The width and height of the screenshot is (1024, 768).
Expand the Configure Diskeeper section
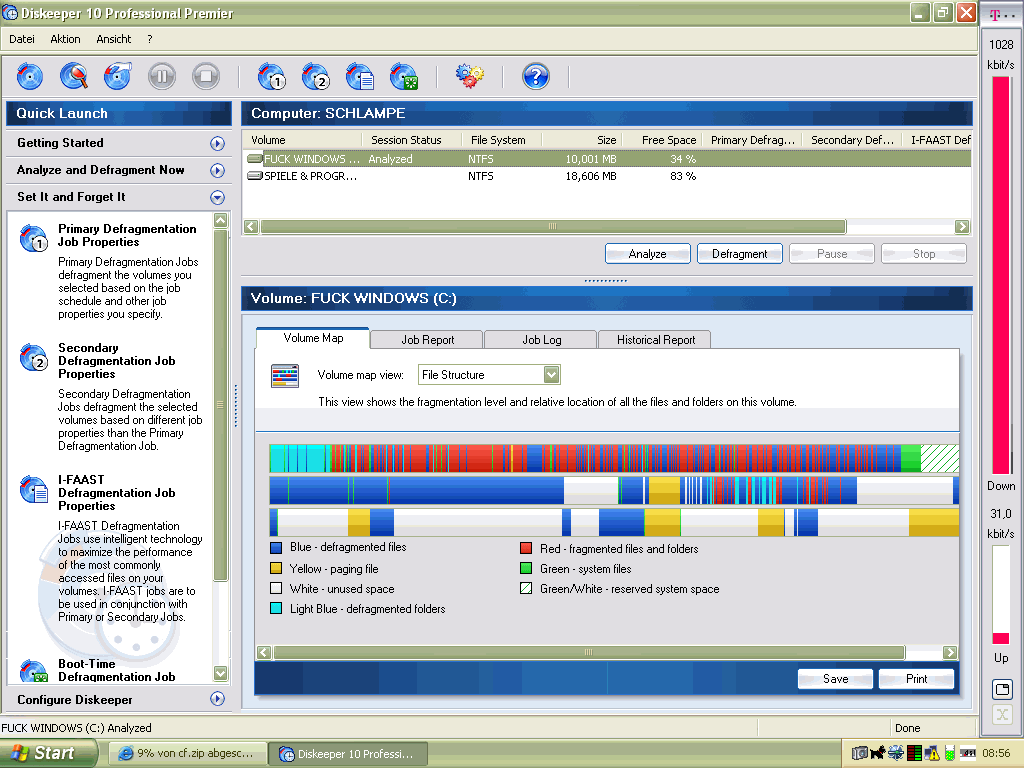pos(217,699)
